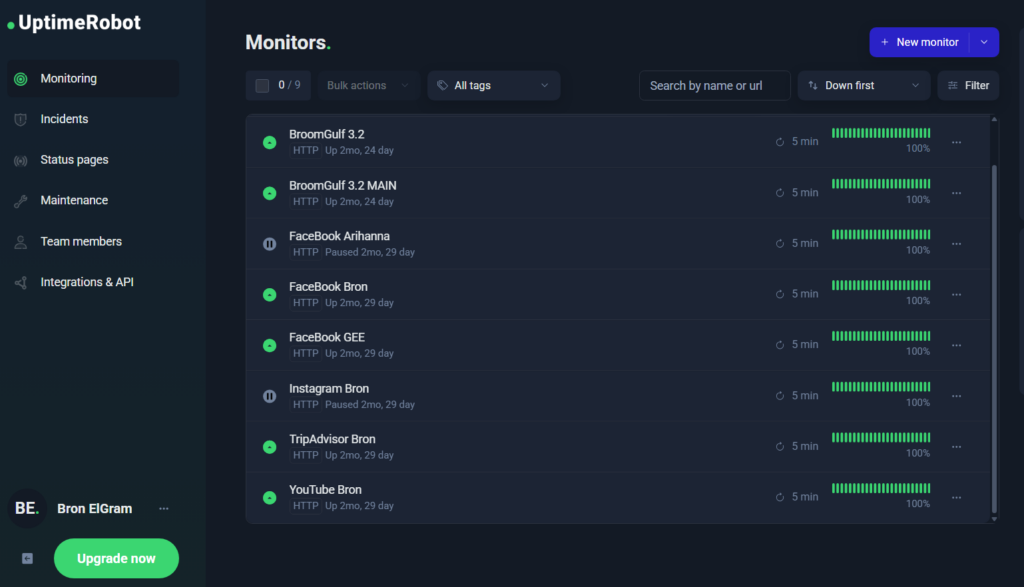The image size is (1024, 587).
Task: Click the green up status icon for BroomGulf 3.2
Action: pyautogui.click(x=269, y=142)
